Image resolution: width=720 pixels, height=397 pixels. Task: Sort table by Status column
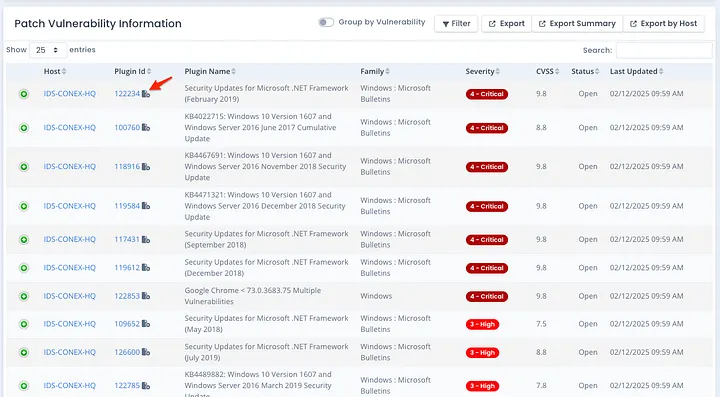coord(585,71)
